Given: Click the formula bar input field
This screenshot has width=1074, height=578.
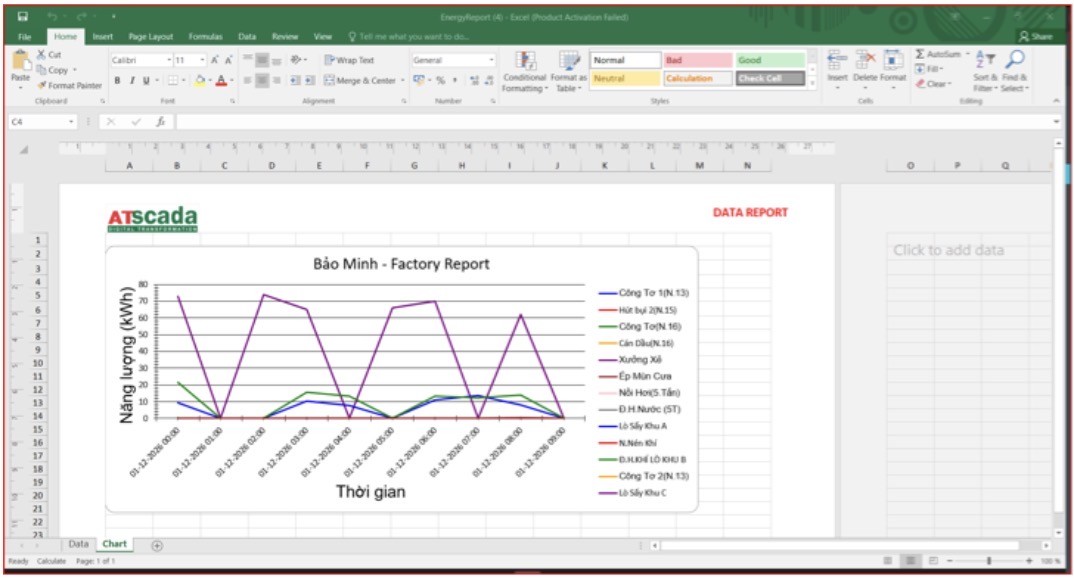Looking at the screenshot, I should [x=600, y=122].
